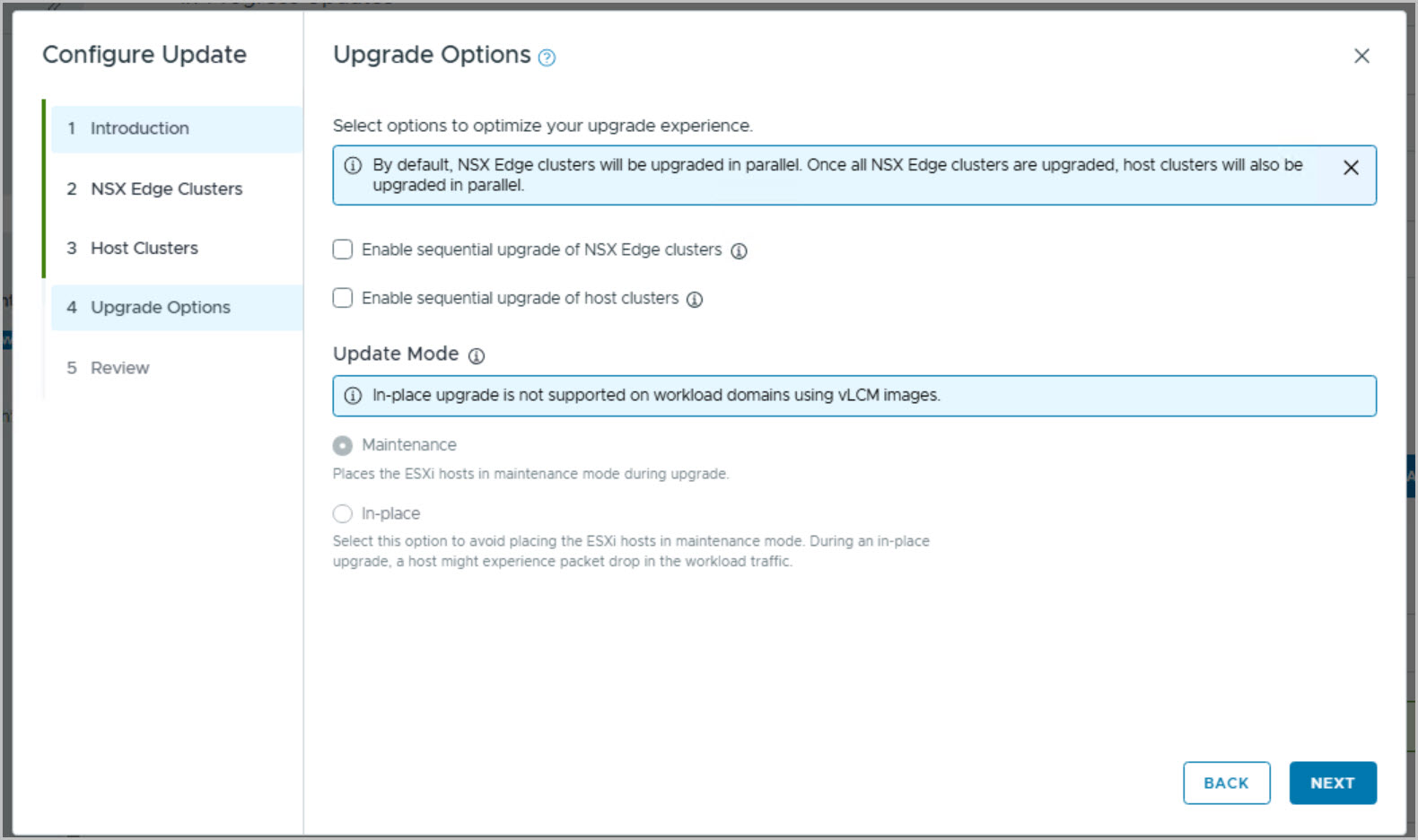
Task: Enable sequential upgrade of NSX Edge clusters
Action: [x=343, y=249]
